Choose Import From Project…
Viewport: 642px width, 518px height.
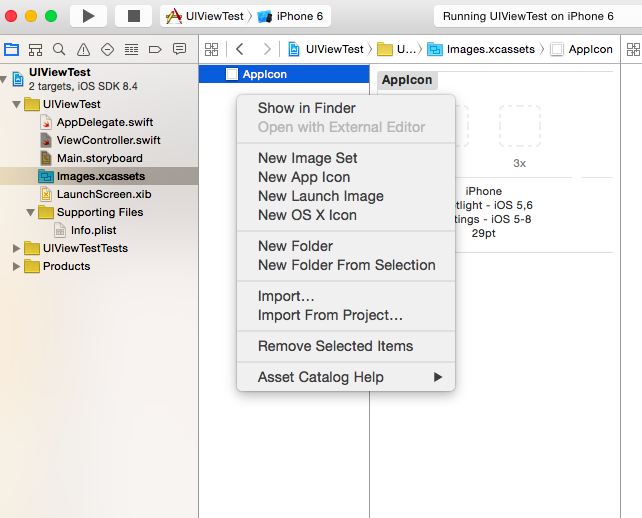point(346,315)
